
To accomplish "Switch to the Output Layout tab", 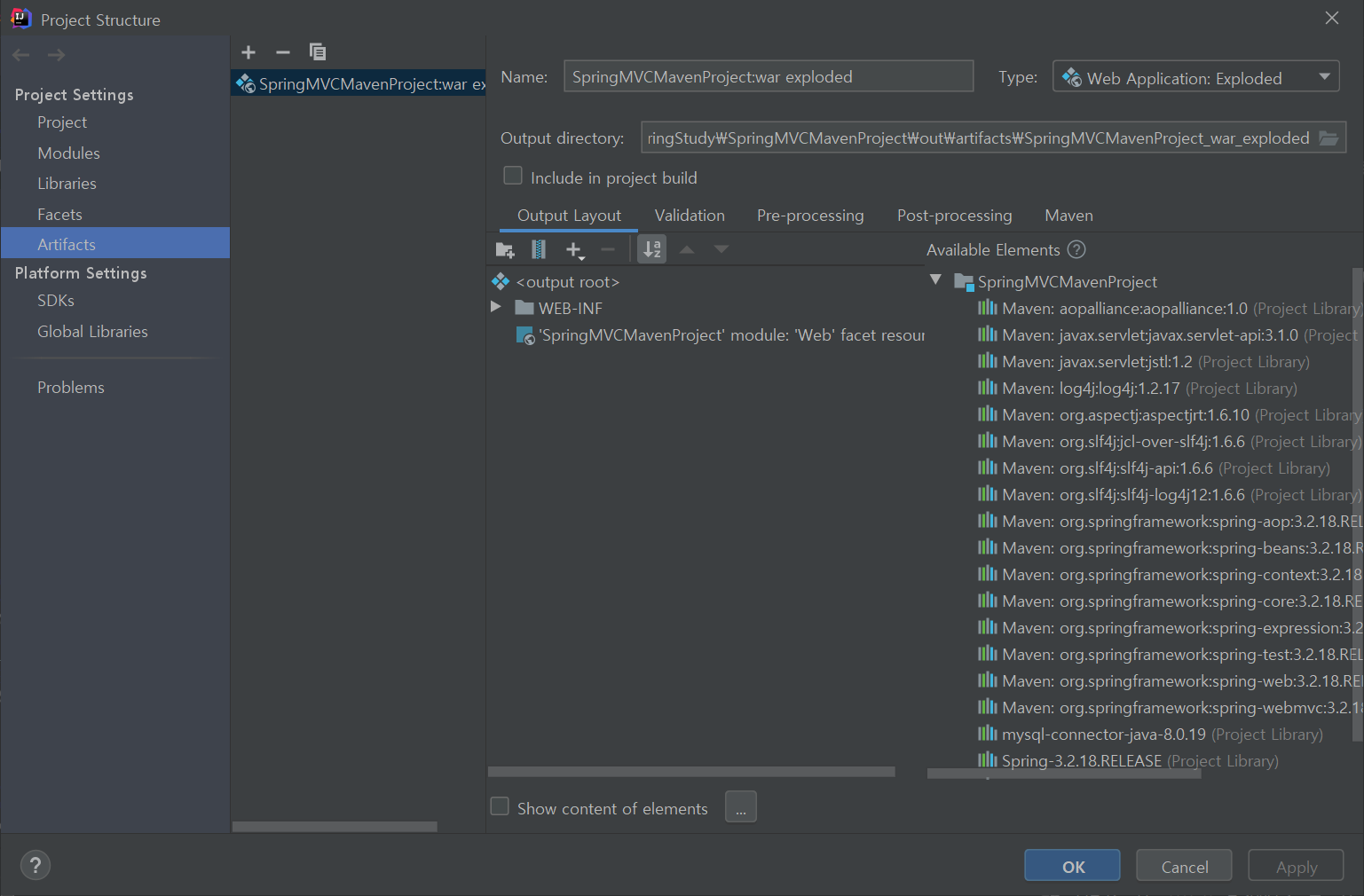I will coord(569,216).
